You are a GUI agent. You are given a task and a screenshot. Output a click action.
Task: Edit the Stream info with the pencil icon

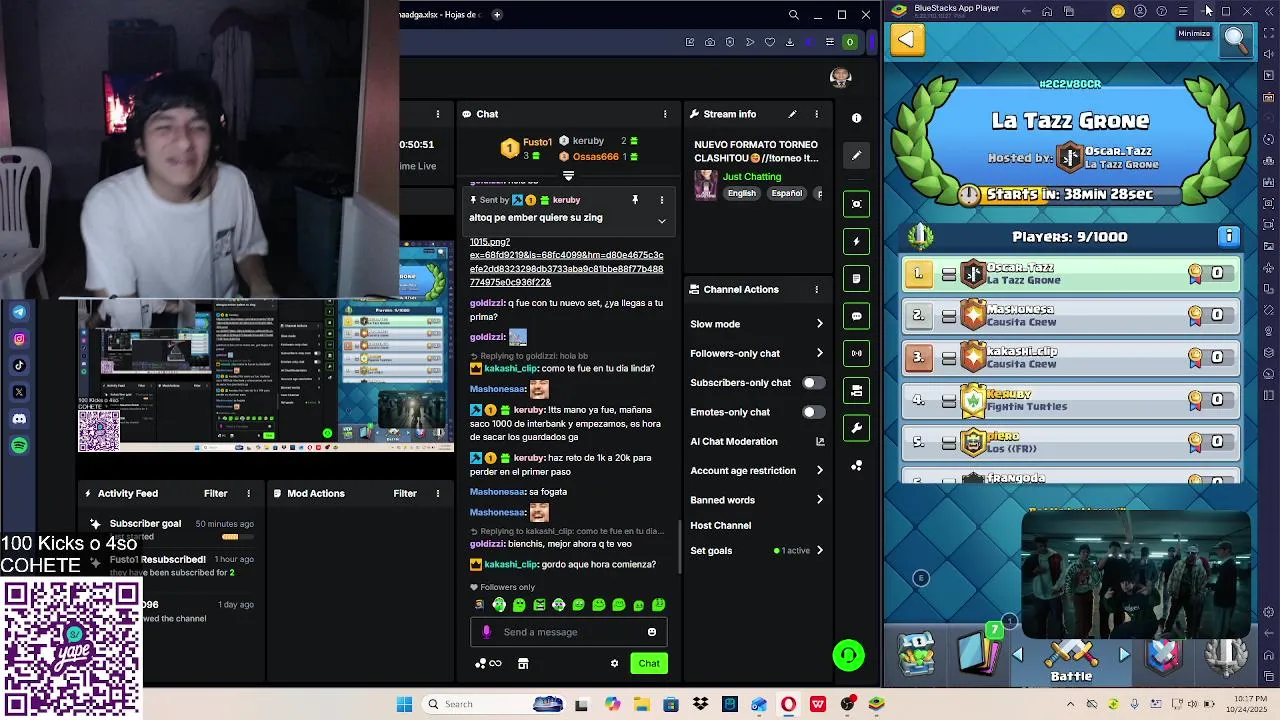[x=792, y=114]
